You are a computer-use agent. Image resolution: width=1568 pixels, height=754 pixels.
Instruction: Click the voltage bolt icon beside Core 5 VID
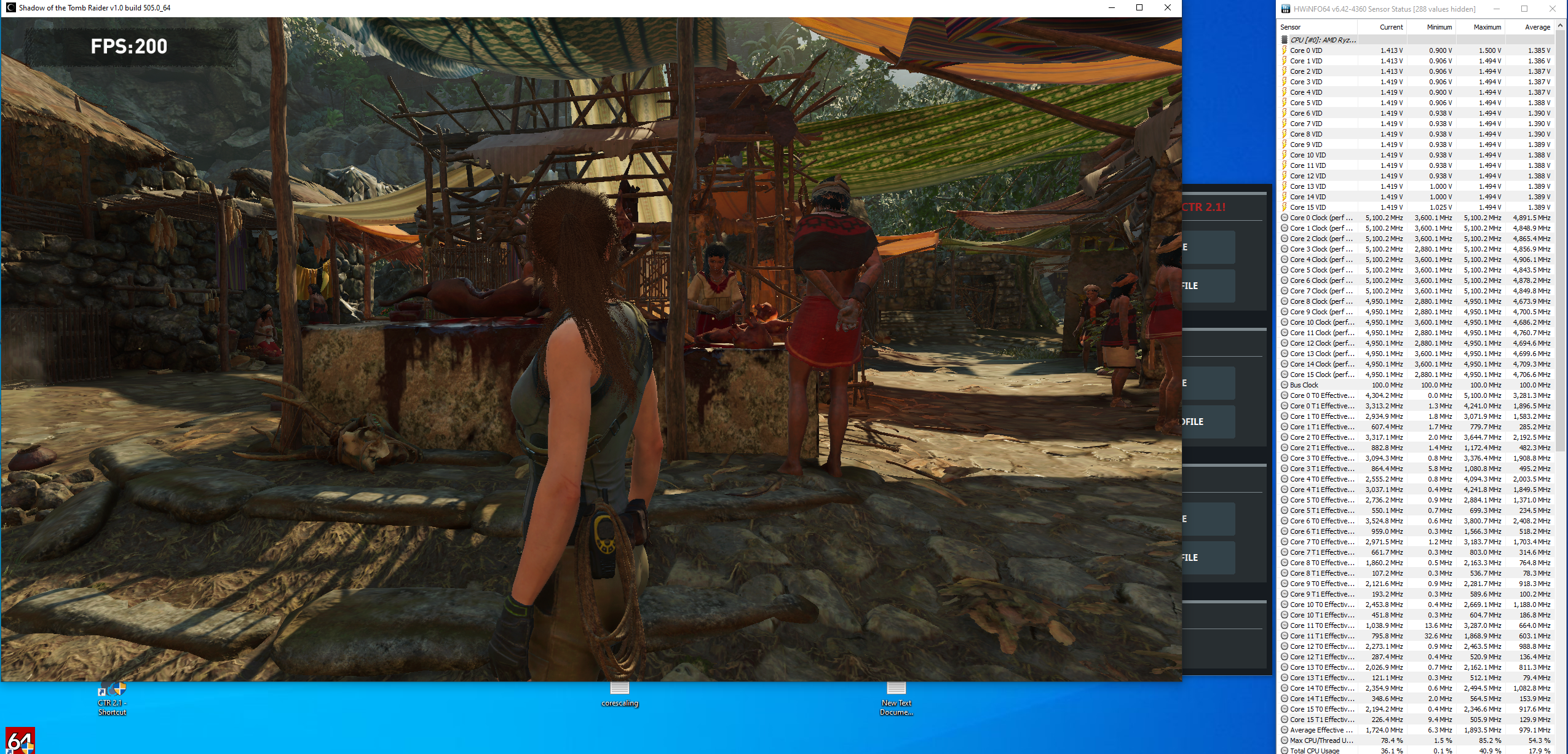pyautogui.click(x=1285, y=103)
